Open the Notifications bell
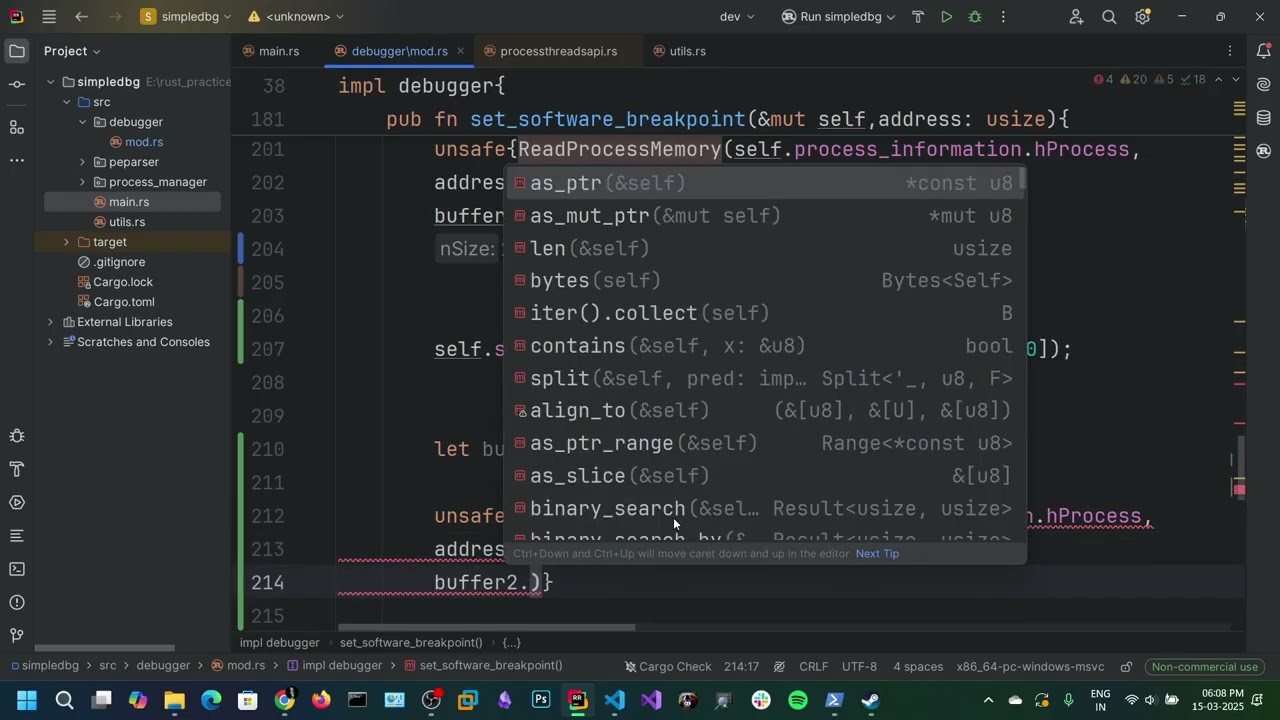Image resolution: width=1280 pixels, height=720 pixels. 1263,51
